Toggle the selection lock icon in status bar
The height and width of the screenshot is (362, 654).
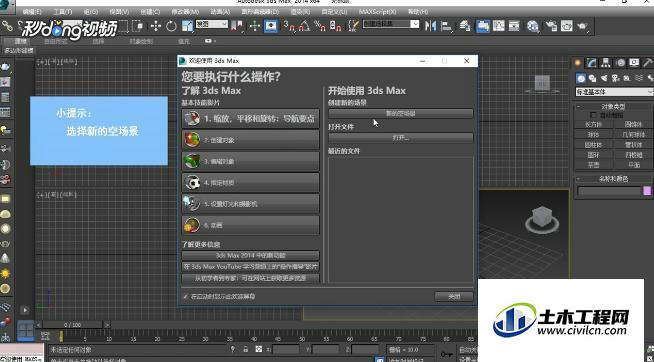(x=246, y=349)
